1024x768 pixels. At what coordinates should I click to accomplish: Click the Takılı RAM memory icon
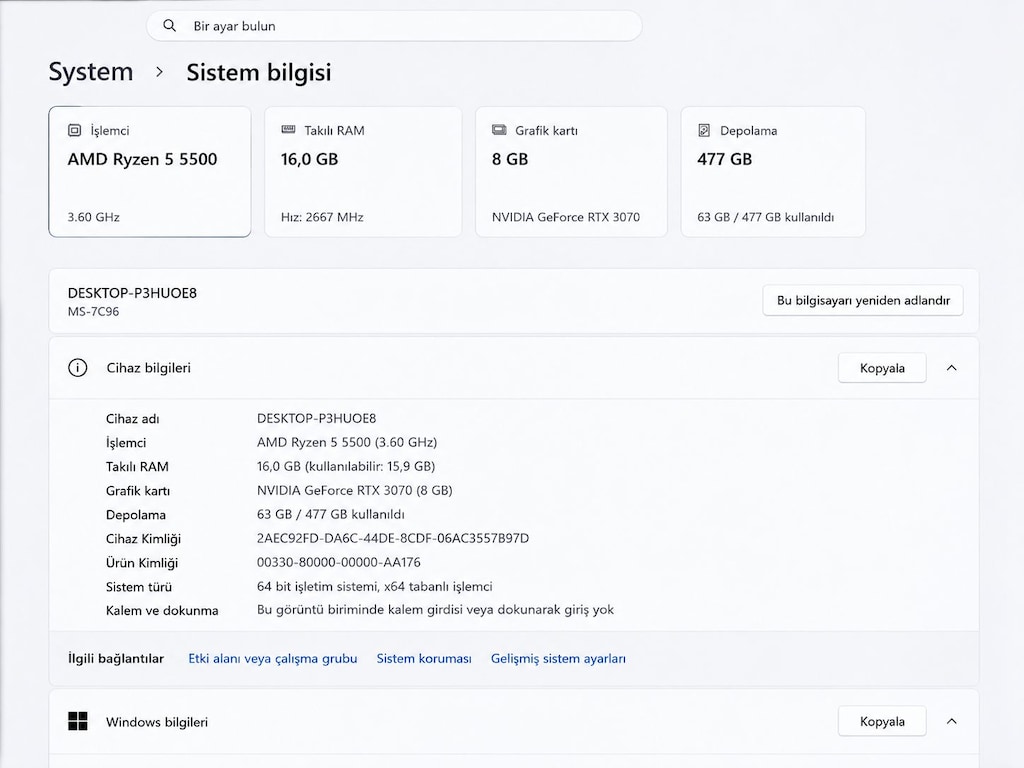288,130
